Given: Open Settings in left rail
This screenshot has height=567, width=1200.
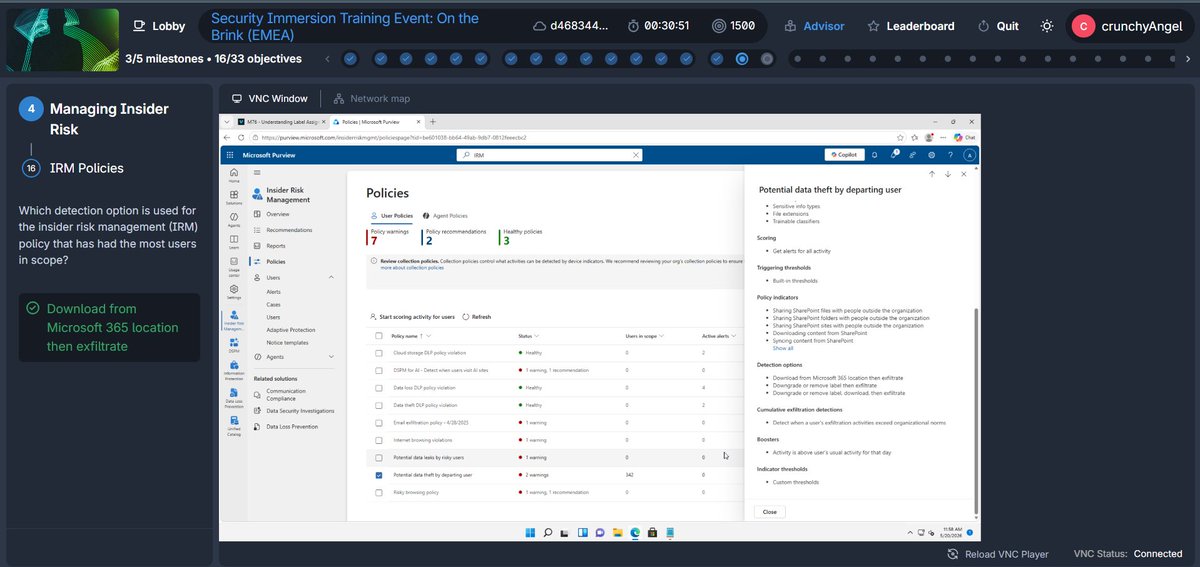Looking at the screenshot, I should pos(233,292).
